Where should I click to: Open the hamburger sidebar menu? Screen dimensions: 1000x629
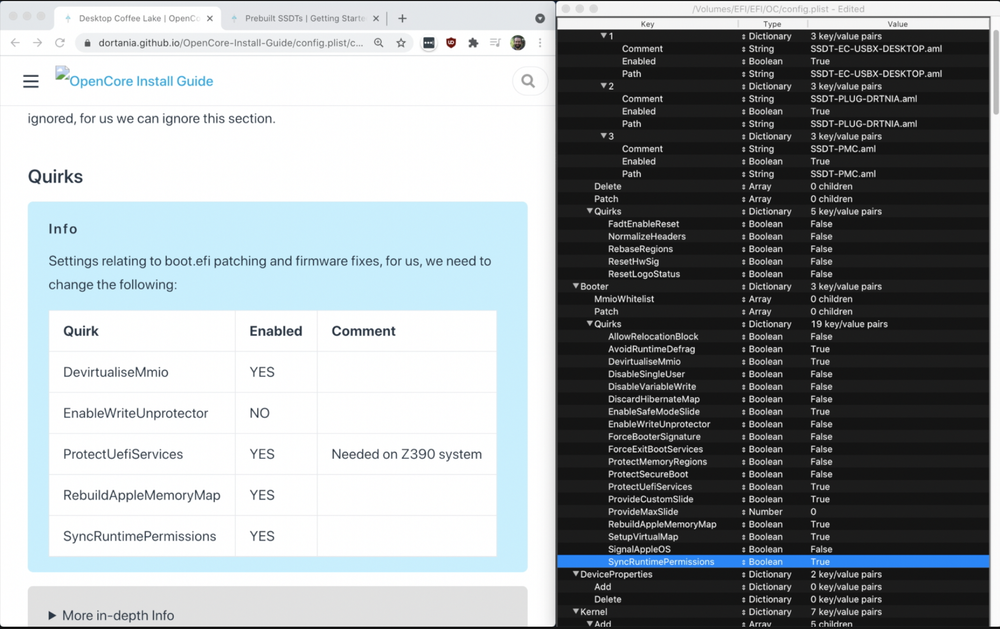pos(31,81)
